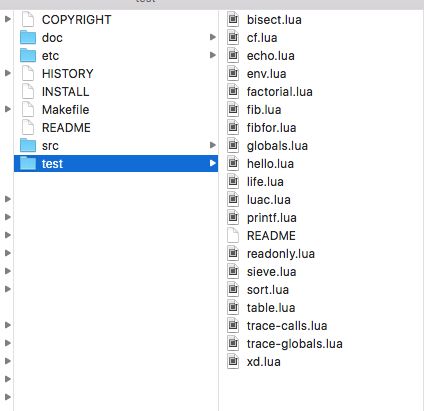
Task: Select the src folder name
Action: pos(50,146)
